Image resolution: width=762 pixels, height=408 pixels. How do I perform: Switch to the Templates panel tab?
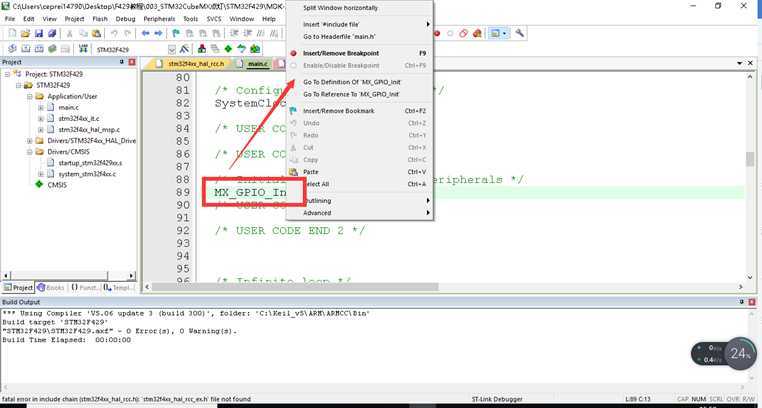117,288
